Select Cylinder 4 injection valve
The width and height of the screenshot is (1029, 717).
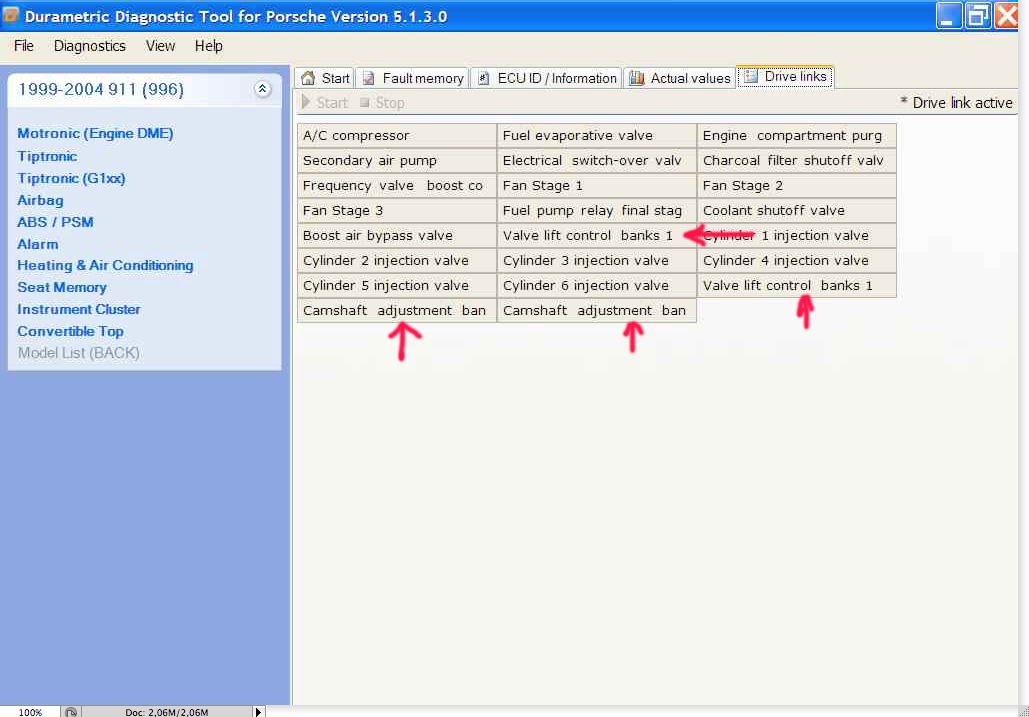tap(797, 260)
